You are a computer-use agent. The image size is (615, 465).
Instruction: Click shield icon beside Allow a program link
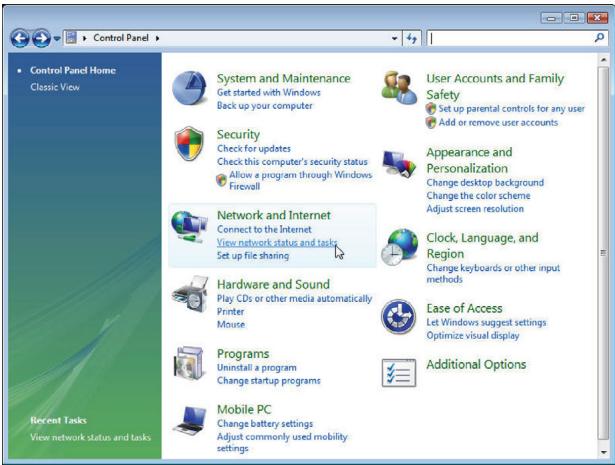(x=222, y=180)
